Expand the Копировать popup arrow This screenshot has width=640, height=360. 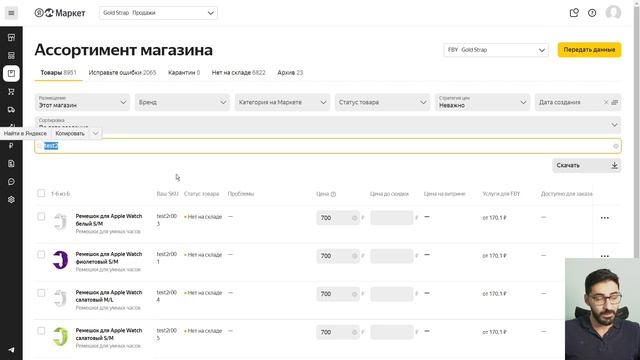[95, 133]
